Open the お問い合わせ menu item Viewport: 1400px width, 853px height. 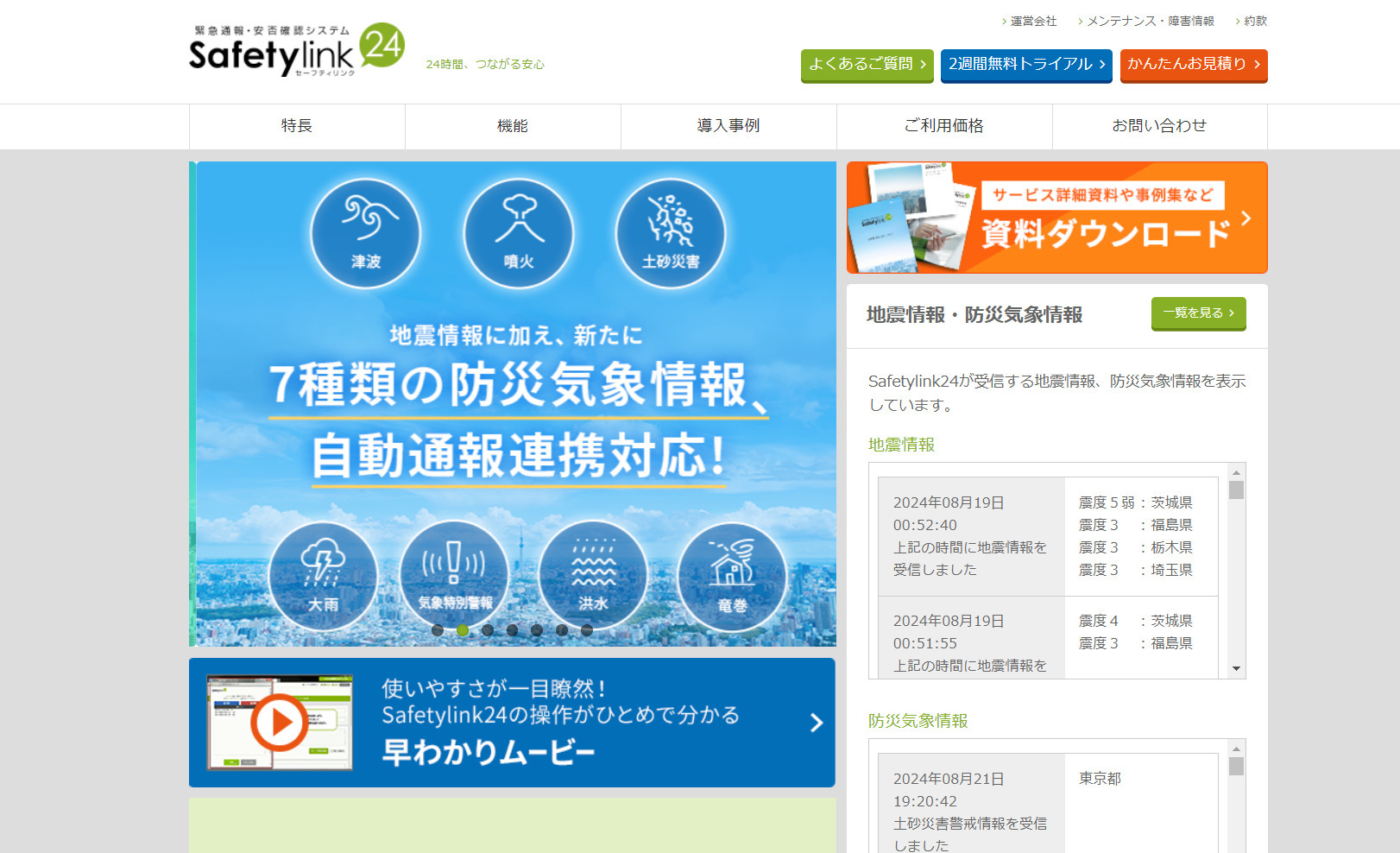pyautogui.click(x=1159, y=126)
